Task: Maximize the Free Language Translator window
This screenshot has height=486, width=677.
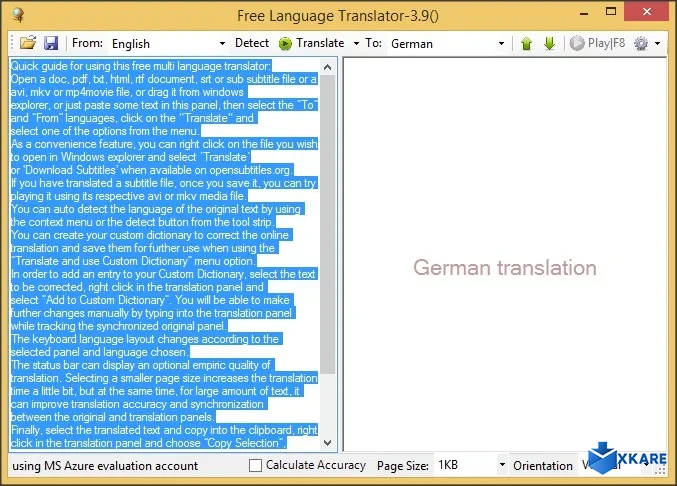Action: click(x=611, y=12)
